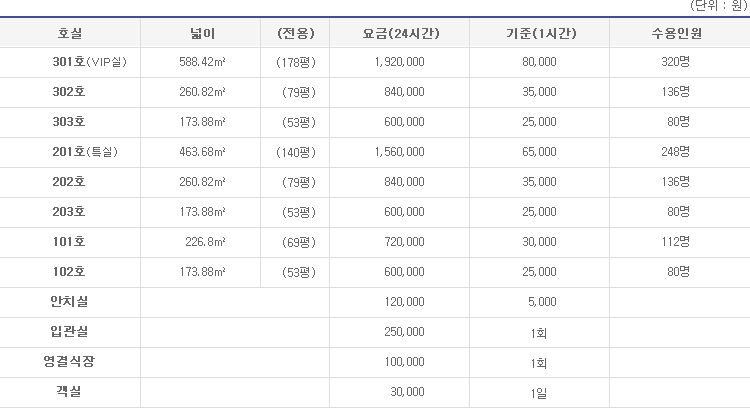Click the 호실 column header
The height and width of the screenshot is (408, 750).
(x=70, y=33)
